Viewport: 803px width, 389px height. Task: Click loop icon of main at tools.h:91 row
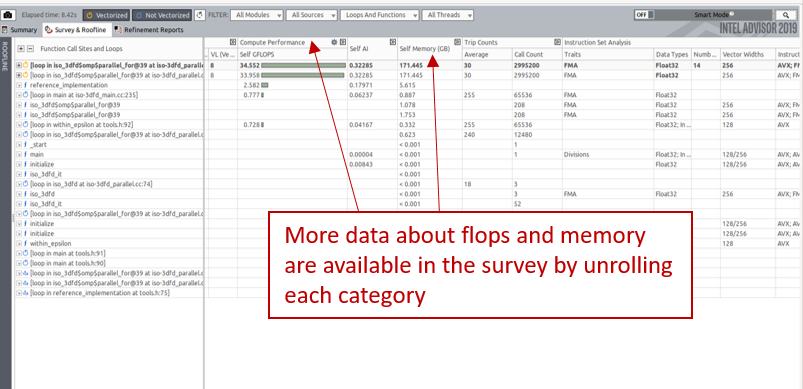(x=26, y=253)
